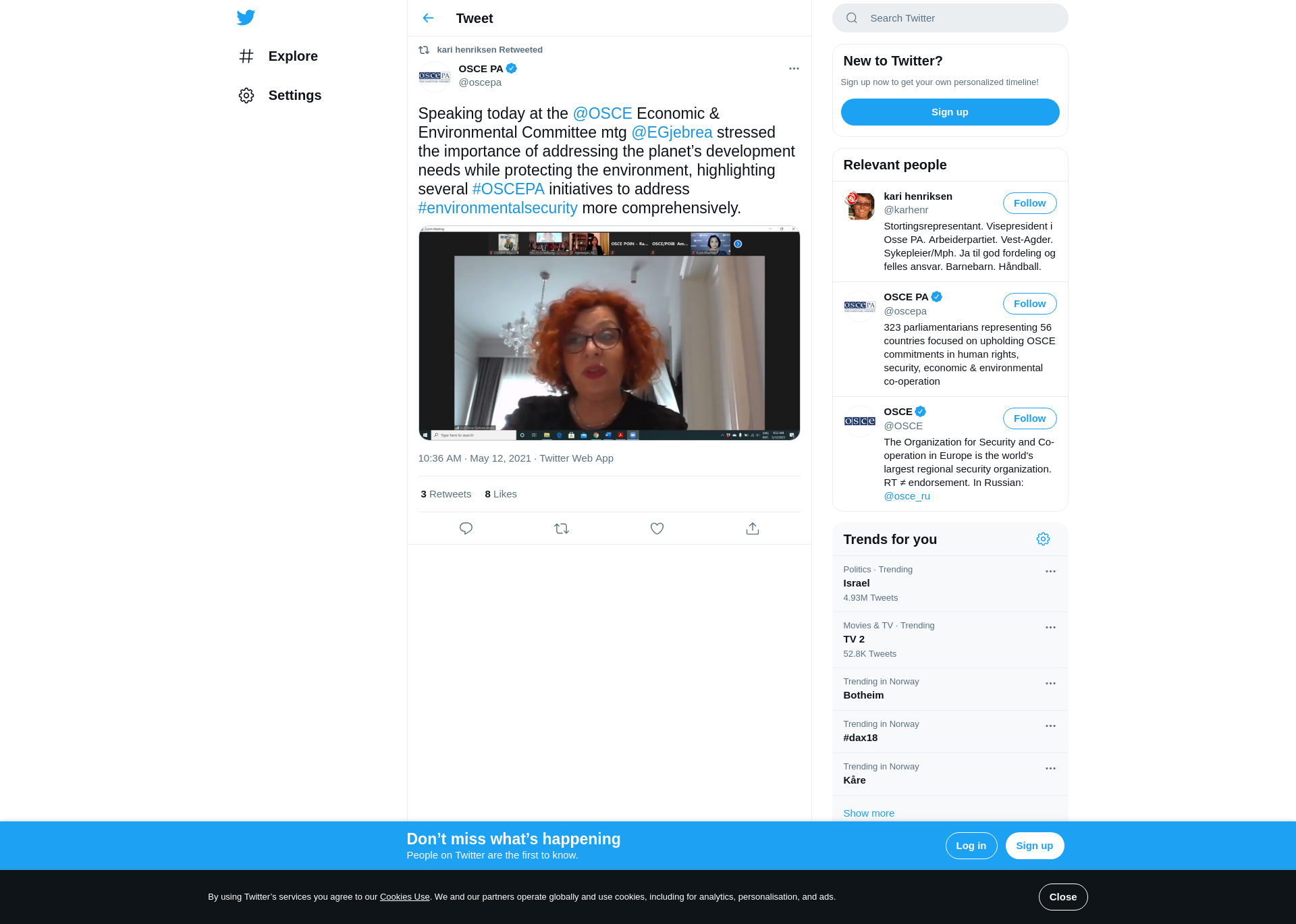Share tweet via the share icon
This screenshot has width=1296, height=924.
753,528
